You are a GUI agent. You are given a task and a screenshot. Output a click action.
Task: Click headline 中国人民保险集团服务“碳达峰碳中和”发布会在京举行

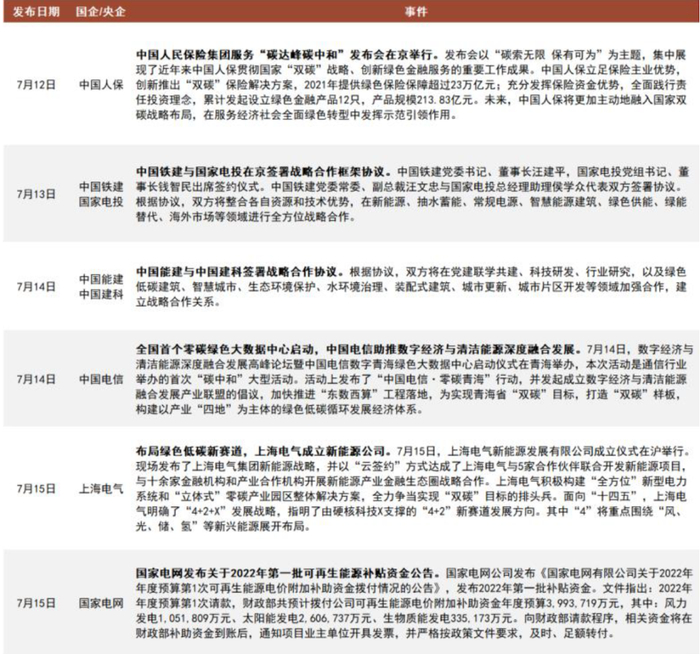(x=288, y=55)
